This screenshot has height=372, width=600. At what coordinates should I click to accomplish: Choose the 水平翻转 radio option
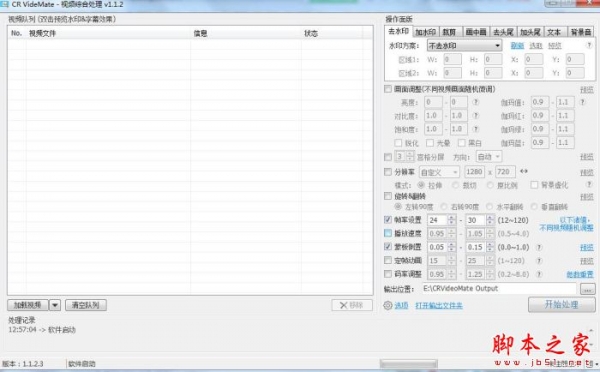(x=489, y=207)
